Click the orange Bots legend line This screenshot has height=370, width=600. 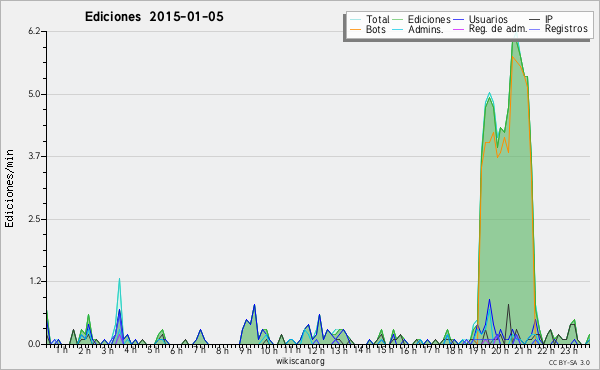[356, 29]
